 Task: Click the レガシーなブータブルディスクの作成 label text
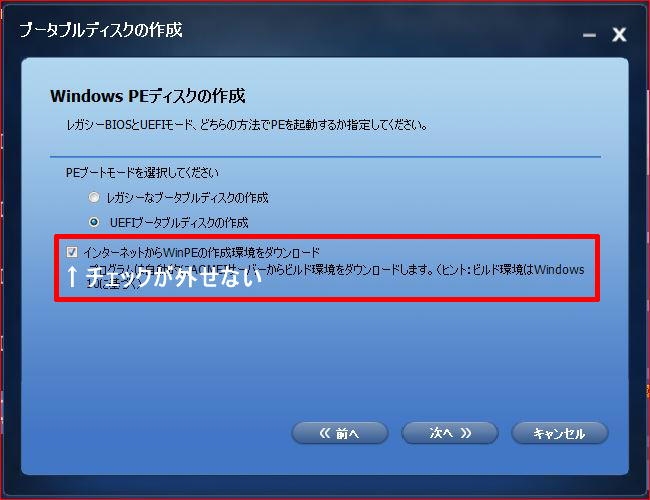(x=187, y=198)
